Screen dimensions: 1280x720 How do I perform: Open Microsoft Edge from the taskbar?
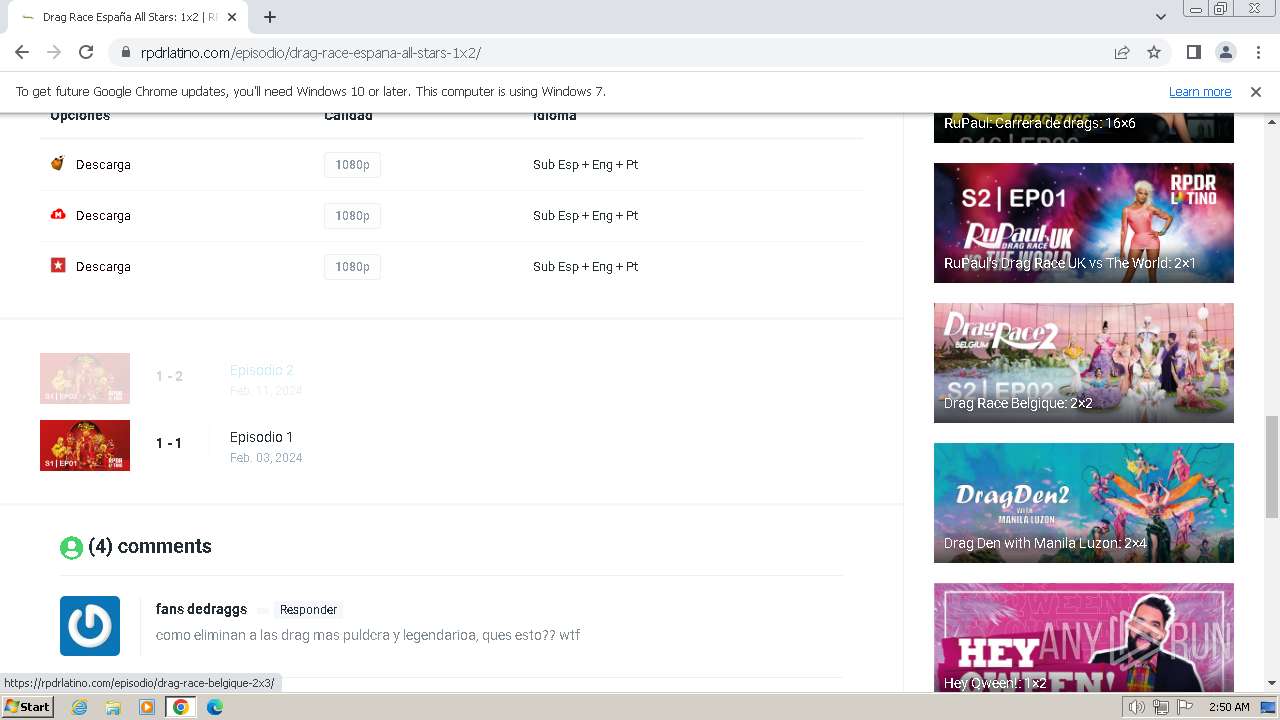pyautogui.click(x=214, y=706)
